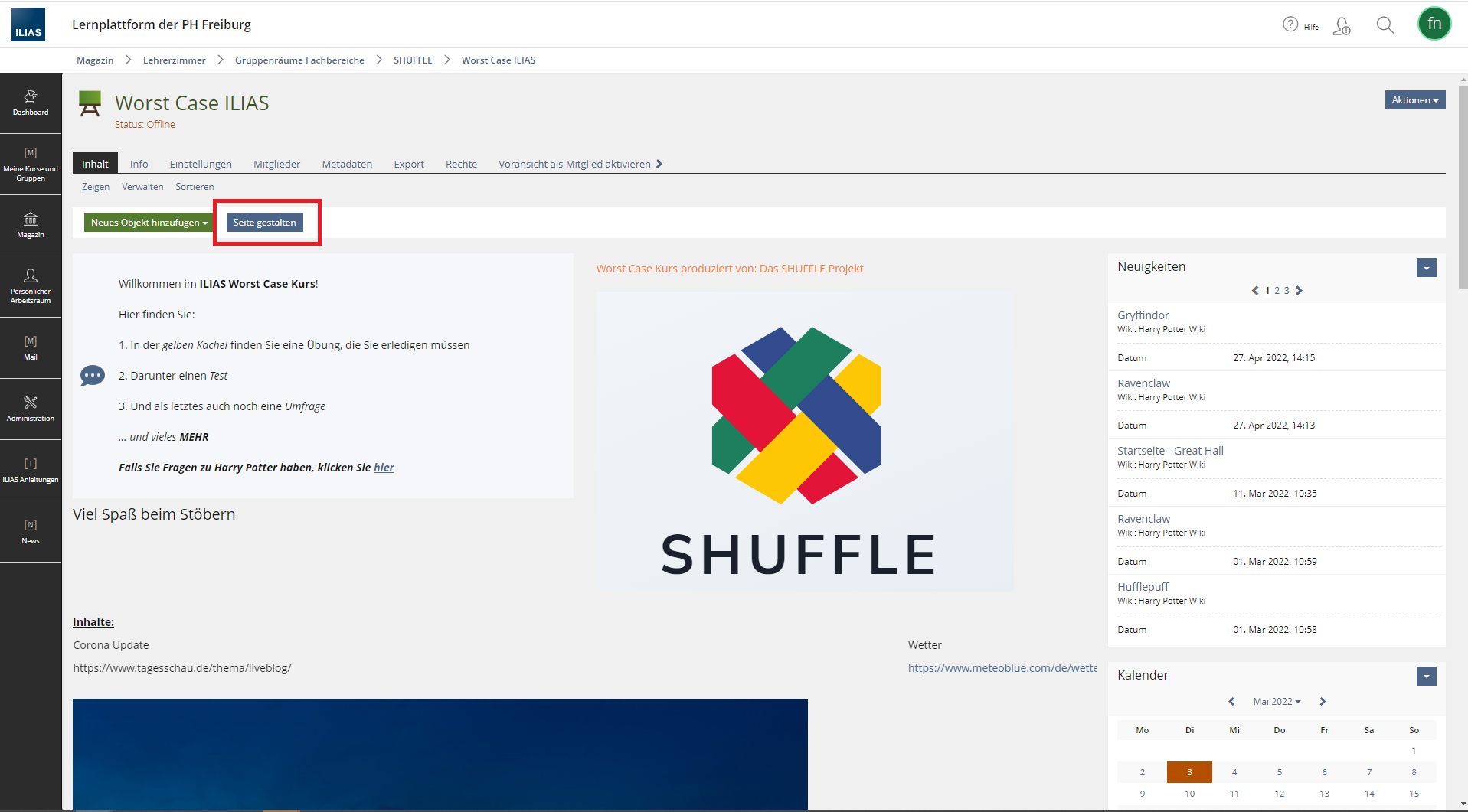Open Mail from the sidebar
Viewport: 1468px width, 812px height.
(x=31, y=347)
